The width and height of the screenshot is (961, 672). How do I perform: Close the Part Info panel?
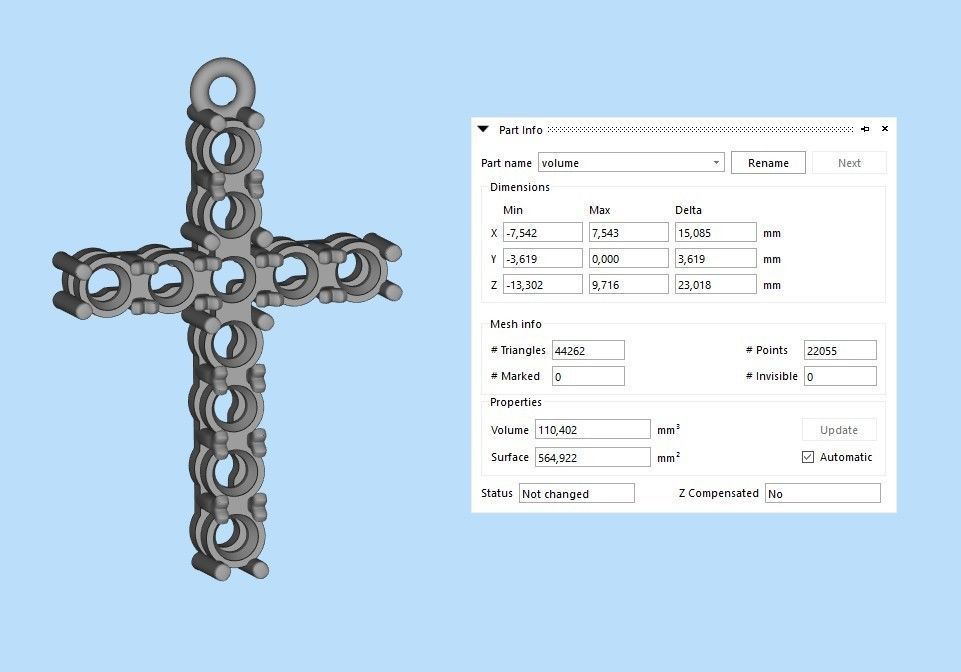pyautogui.click(x=885, y=129)
